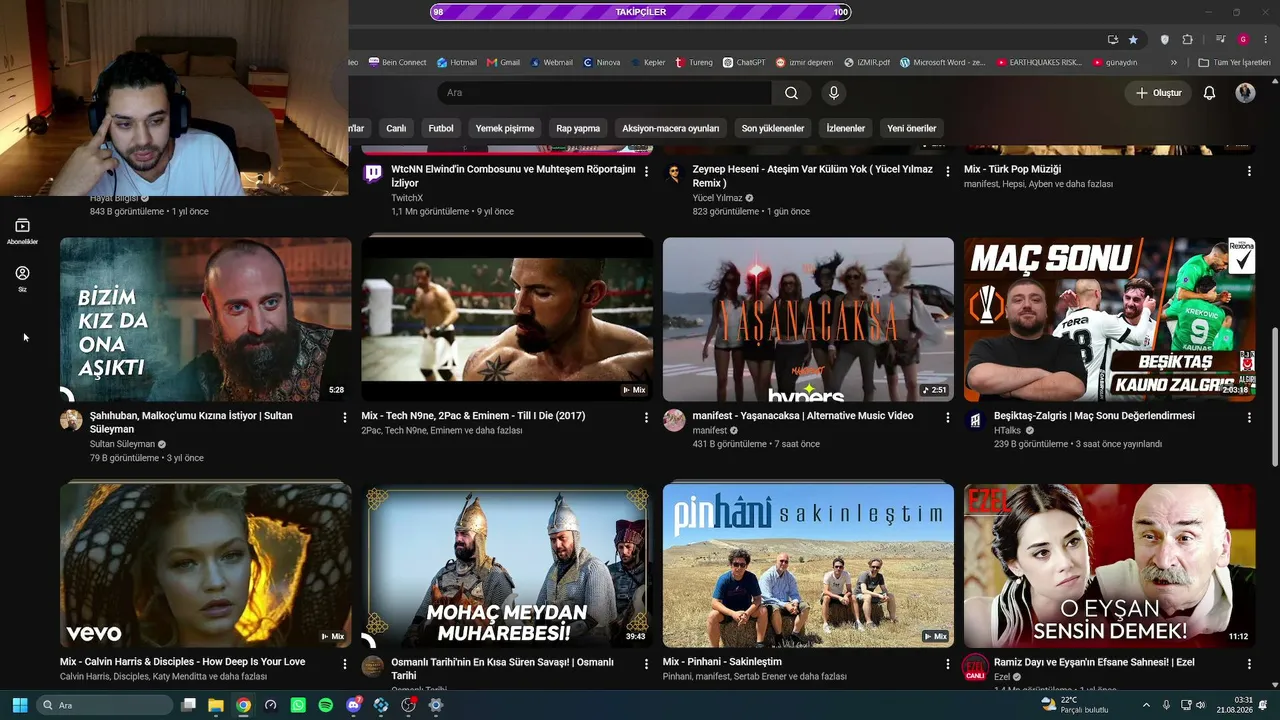The image size is (1280, 720).
Task: Bookmark this page with the star icon
Action: pos(1133,40)
